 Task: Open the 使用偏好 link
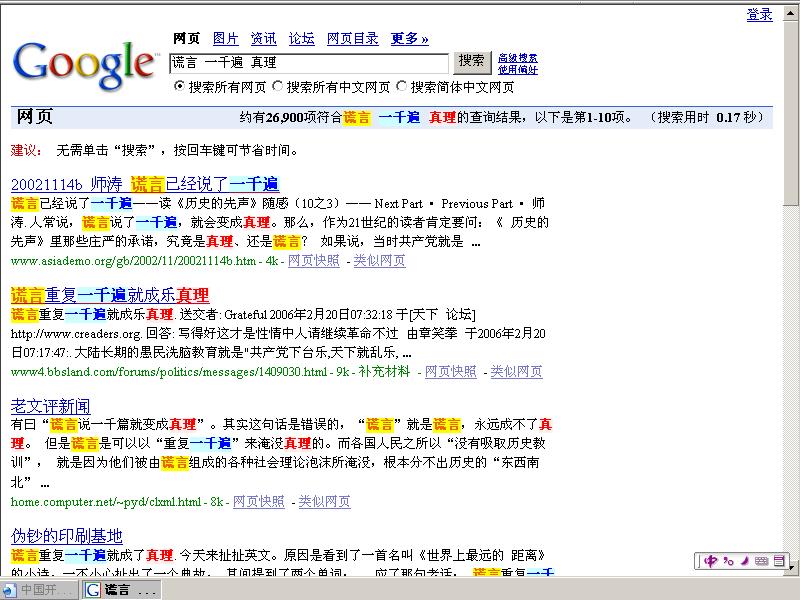518,69
